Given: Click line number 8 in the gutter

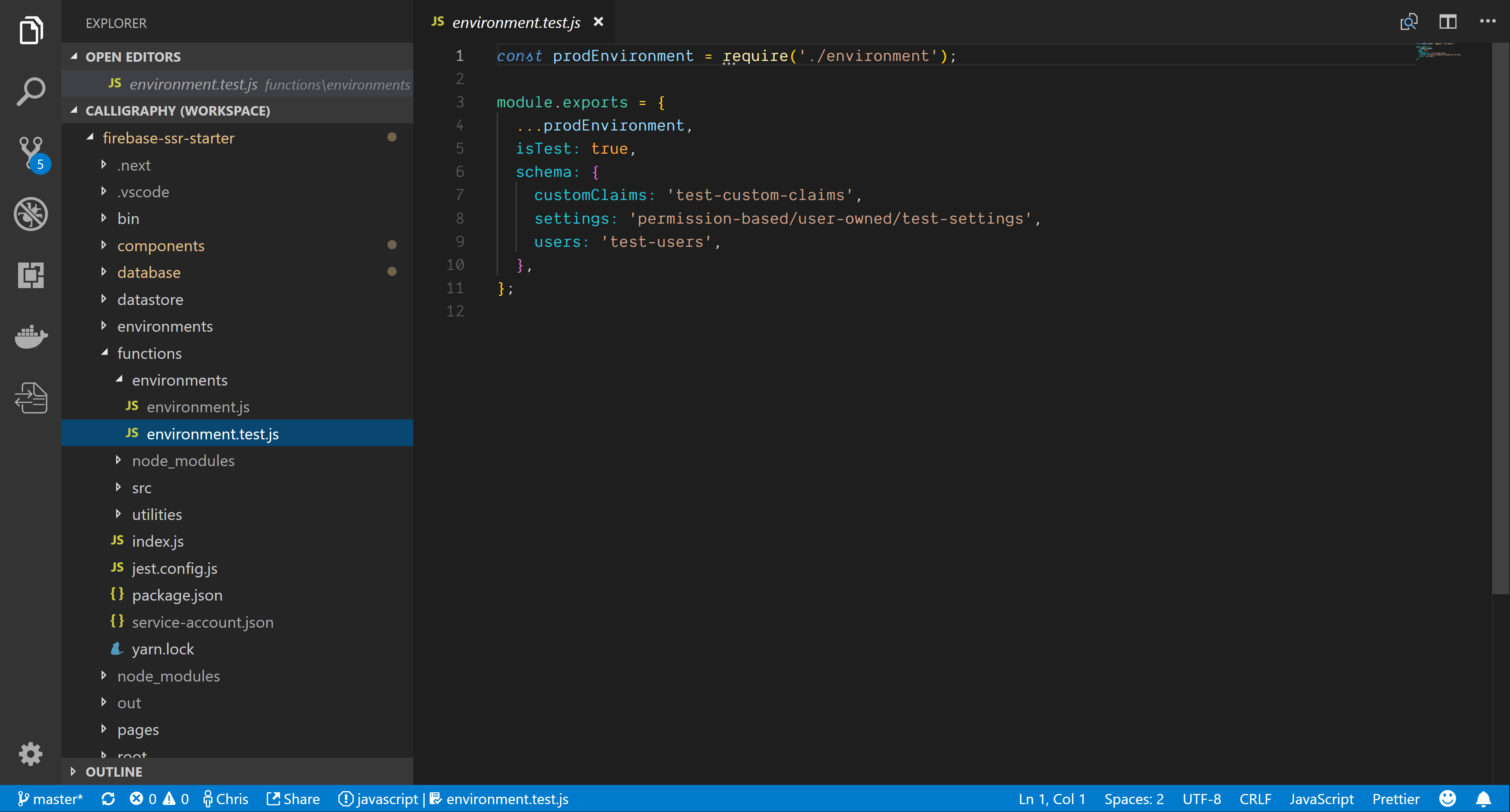Looking at the screenshot, I should click(x=460, y=219).
